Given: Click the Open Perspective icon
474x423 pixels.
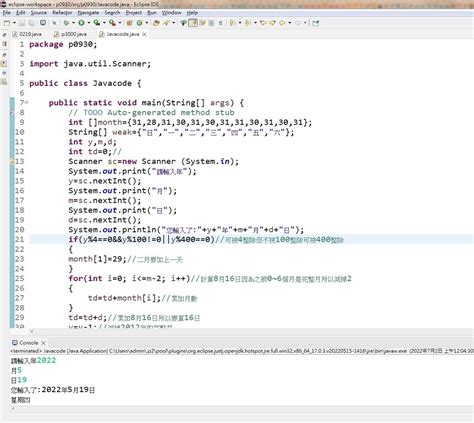Looking at the screenshot, I should coord(316,23).
